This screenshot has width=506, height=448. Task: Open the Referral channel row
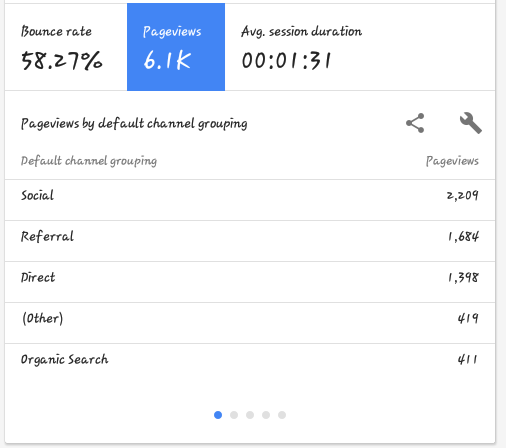[x=250, y=241]
